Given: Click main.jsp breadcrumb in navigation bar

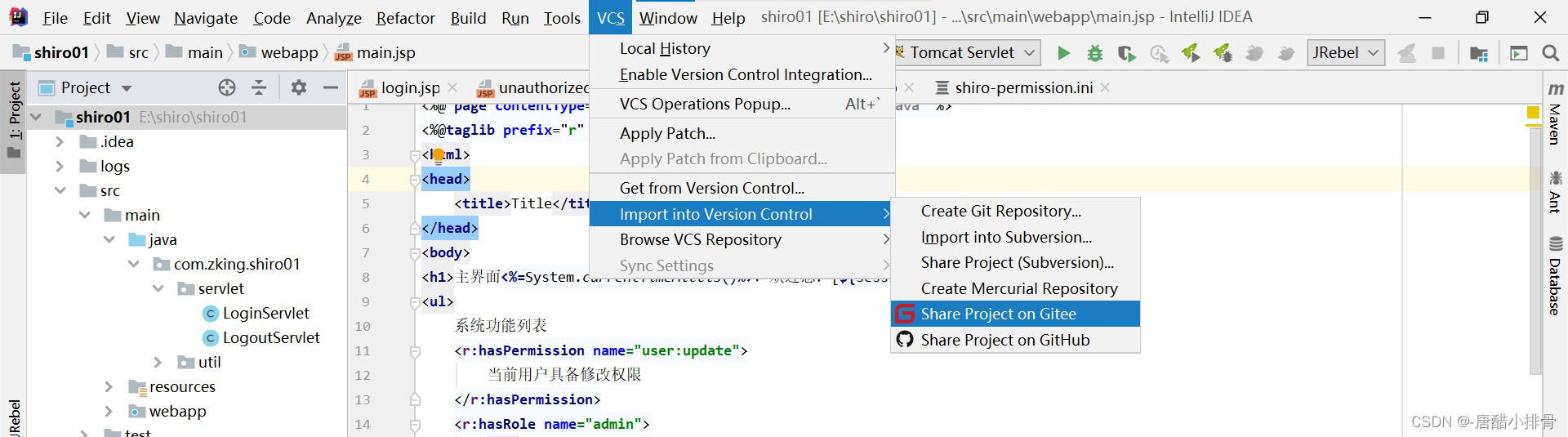Looking at the screenshot, I should click(x=376, y=53).
